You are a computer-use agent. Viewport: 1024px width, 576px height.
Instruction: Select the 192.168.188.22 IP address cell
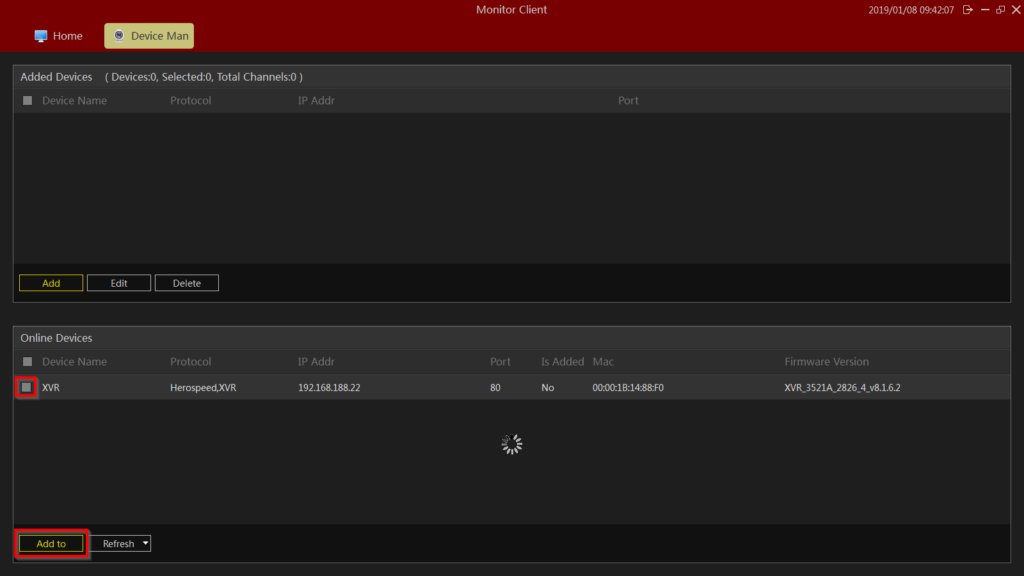click(329, 387)
